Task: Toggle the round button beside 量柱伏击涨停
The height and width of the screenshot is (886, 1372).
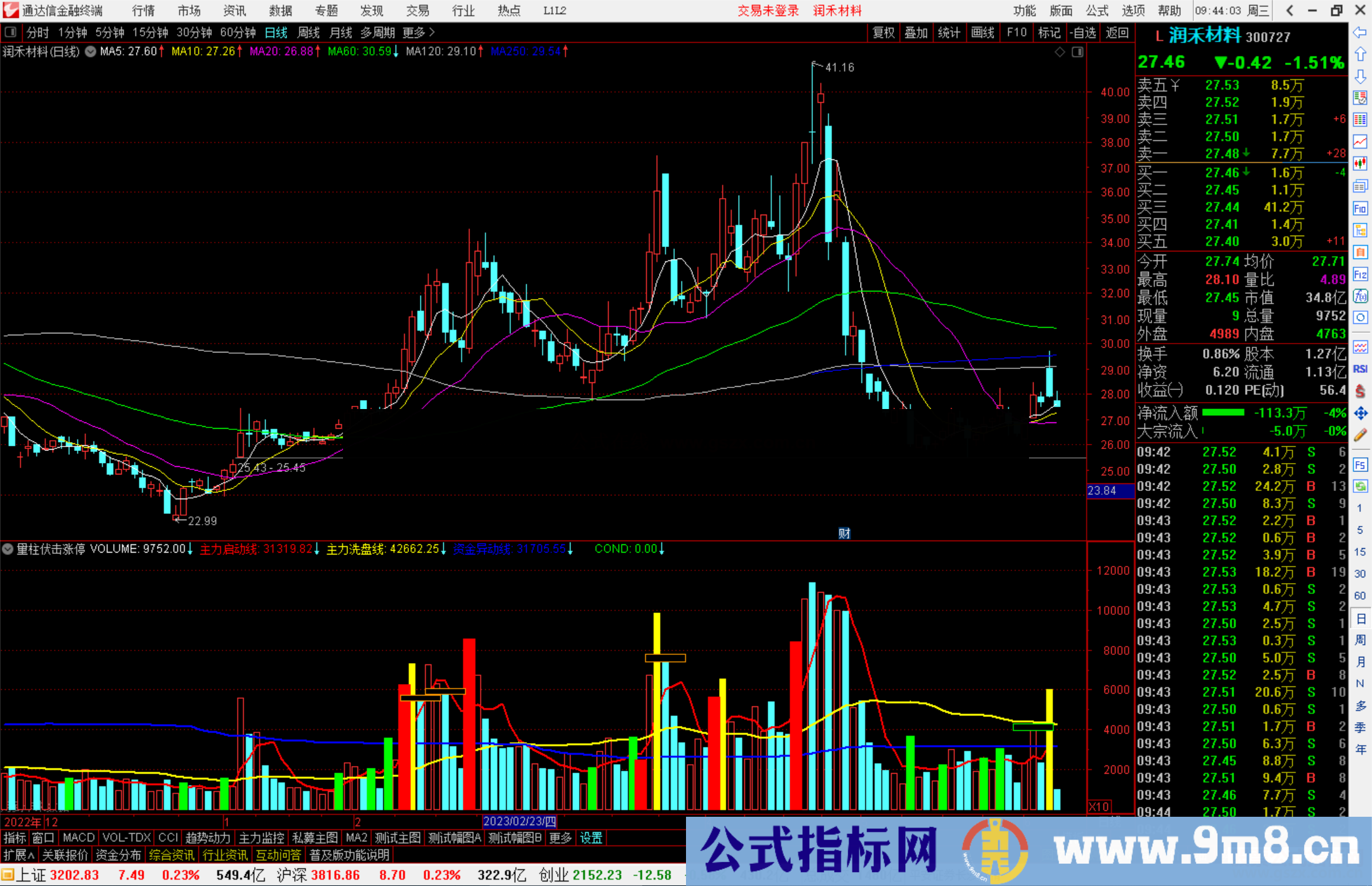Action: click(x=8, y=549)
